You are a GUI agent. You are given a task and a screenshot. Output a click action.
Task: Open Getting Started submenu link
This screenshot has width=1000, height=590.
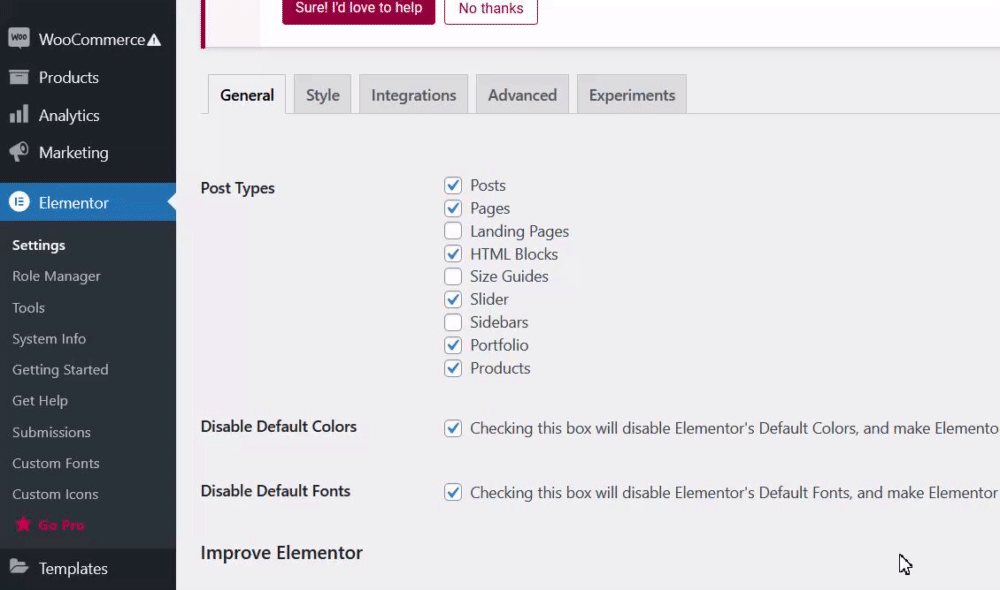(61, 369)
